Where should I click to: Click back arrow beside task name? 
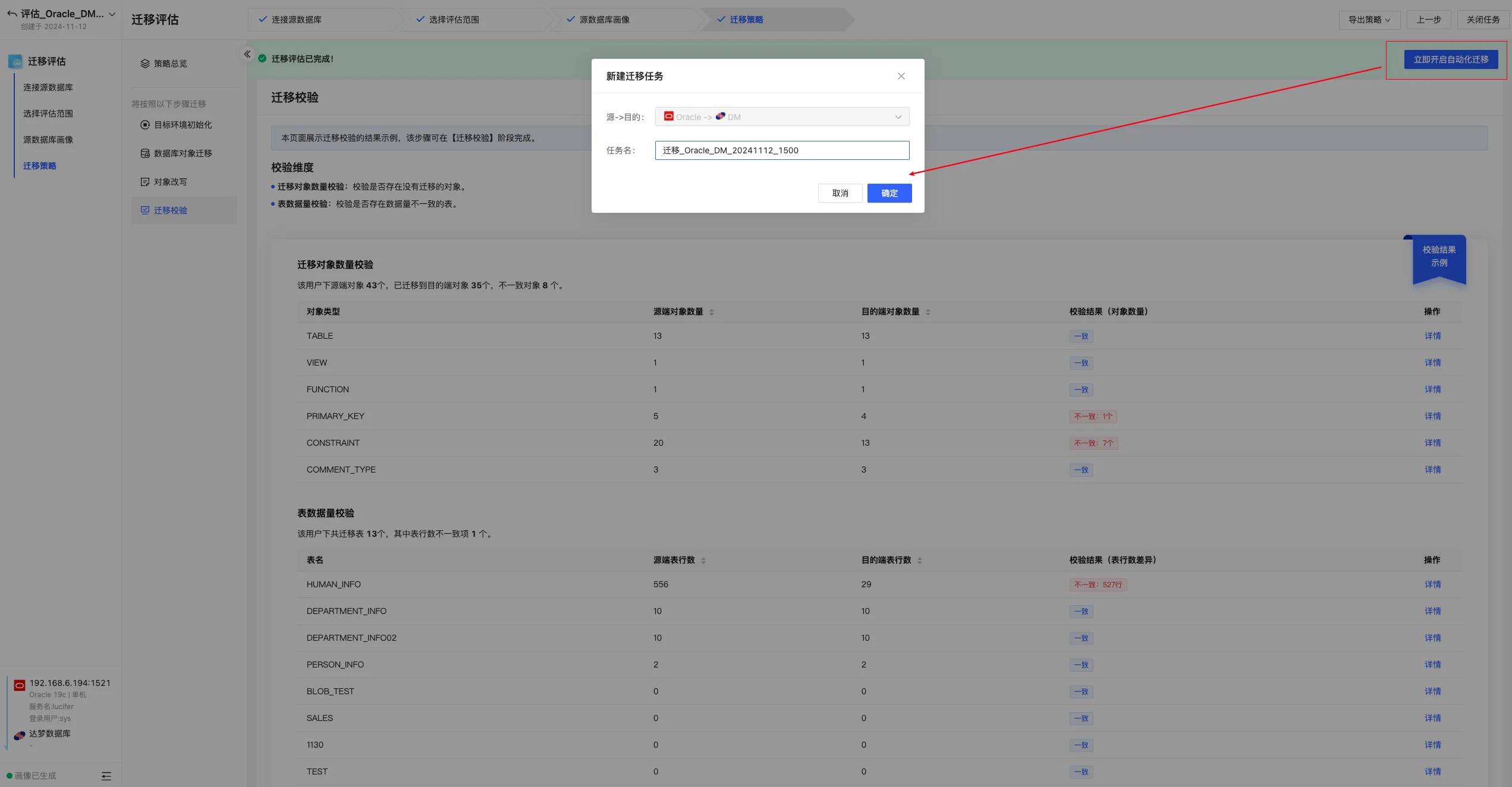[11, 14]
